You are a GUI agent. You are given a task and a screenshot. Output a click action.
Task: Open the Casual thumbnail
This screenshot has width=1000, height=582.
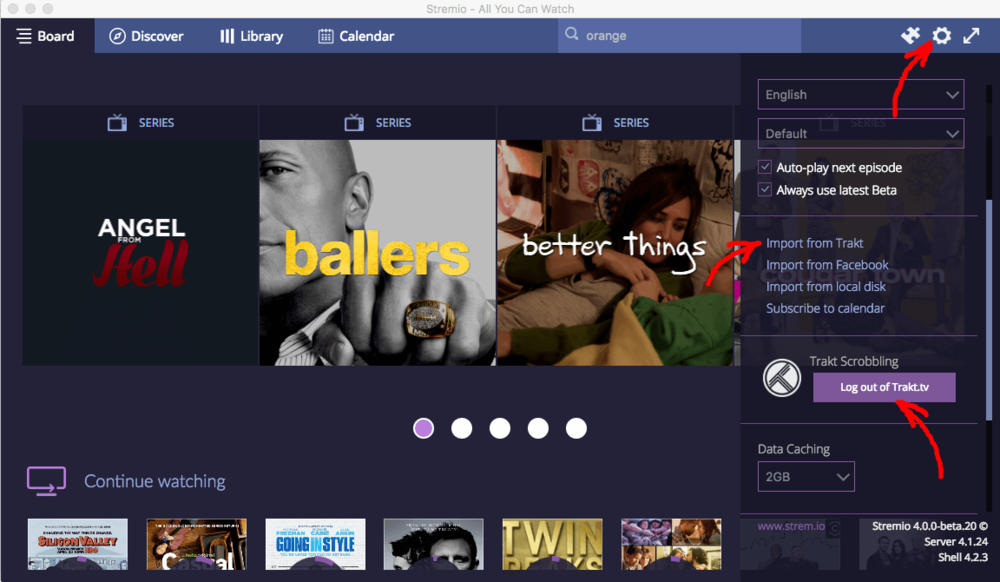click(196, 544)
